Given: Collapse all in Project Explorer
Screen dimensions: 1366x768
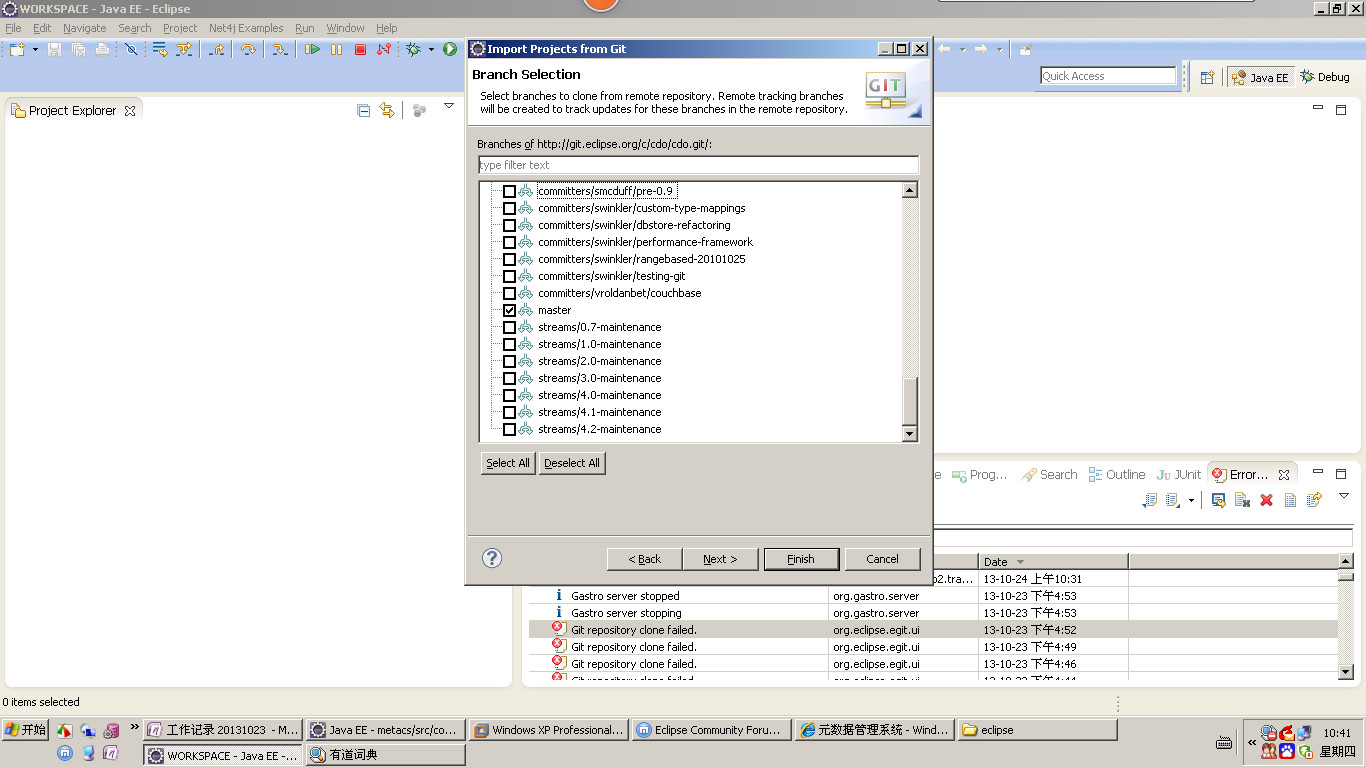Looking at the screenshot, I should pyautogui.click(x=363, y=110).
